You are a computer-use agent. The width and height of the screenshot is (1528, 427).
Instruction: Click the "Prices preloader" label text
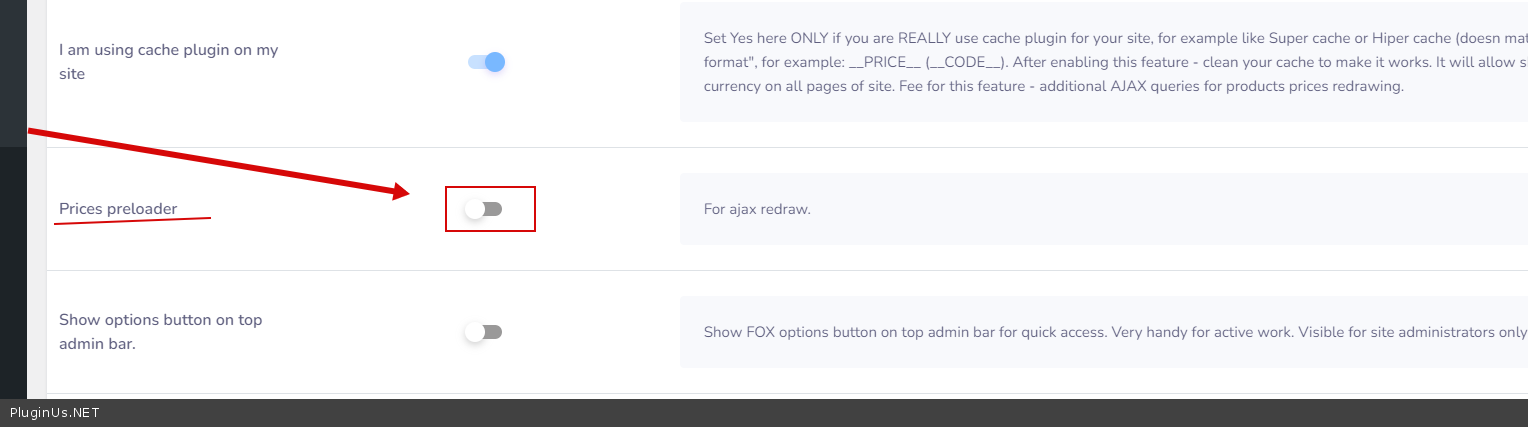(x=118, y=209)
